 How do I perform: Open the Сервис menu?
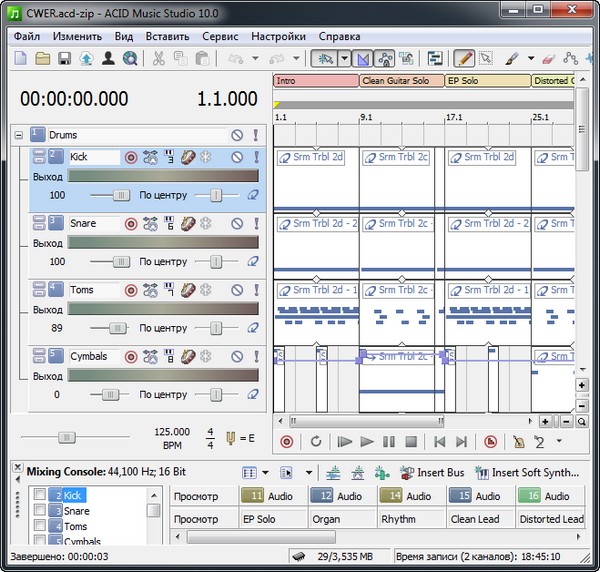point(220,37)
